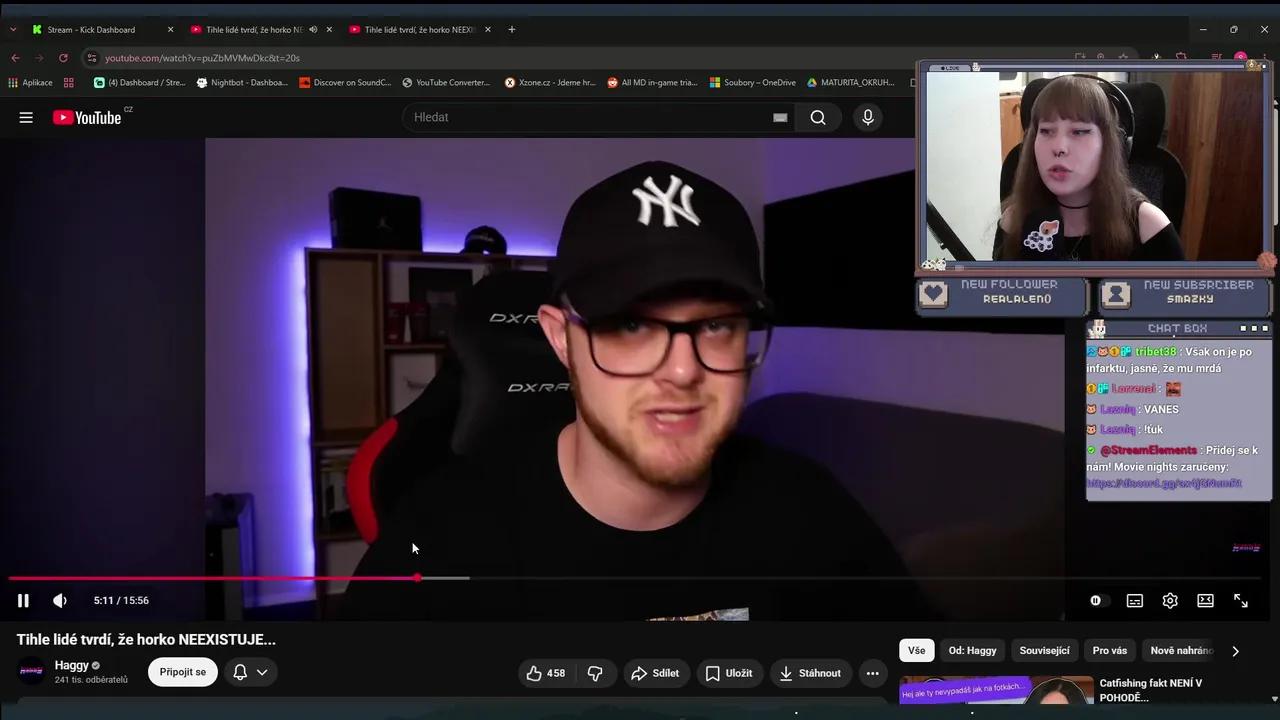
Task: Select the Nově nahráno chip
Action: coord(1182,650)
